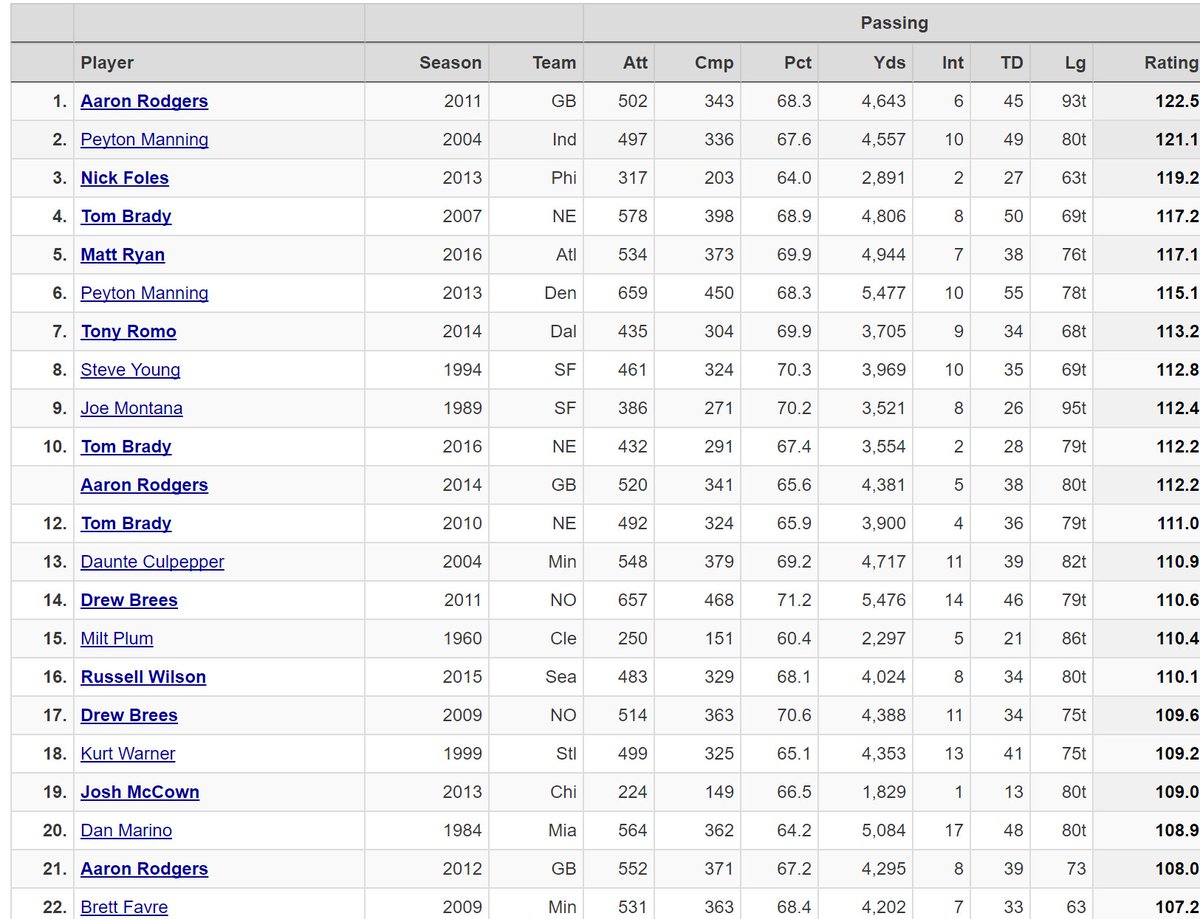Image resolution: width=1200 pixels, height=919 pixels.
Task: Open Tom Brady 2016 row link
Action: pos(126,446)
